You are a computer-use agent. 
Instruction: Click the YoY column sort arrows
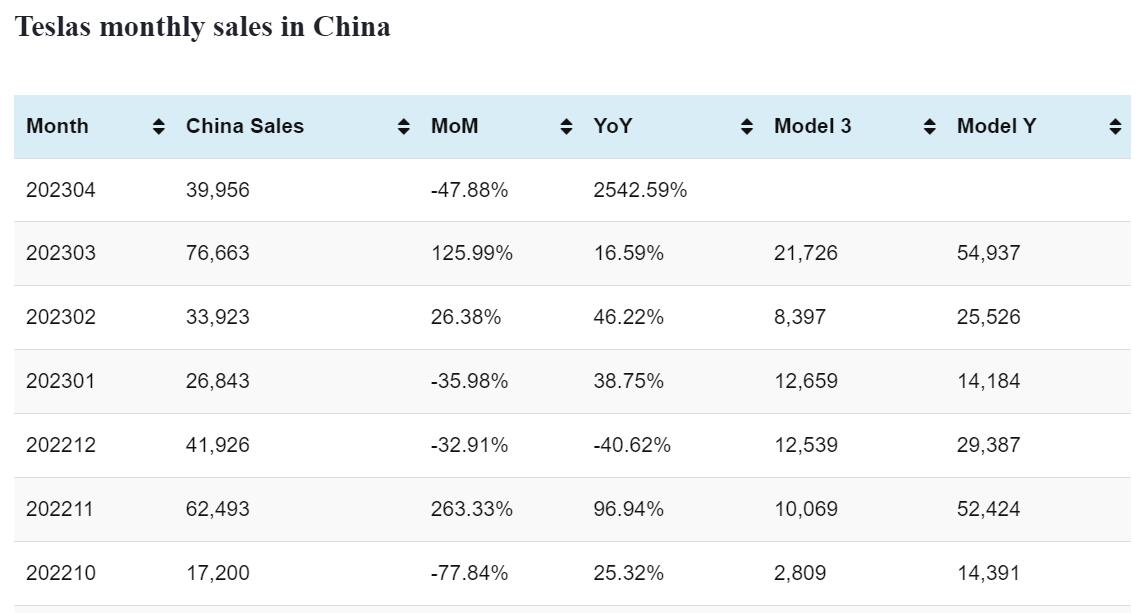click(x=746, y=126)
